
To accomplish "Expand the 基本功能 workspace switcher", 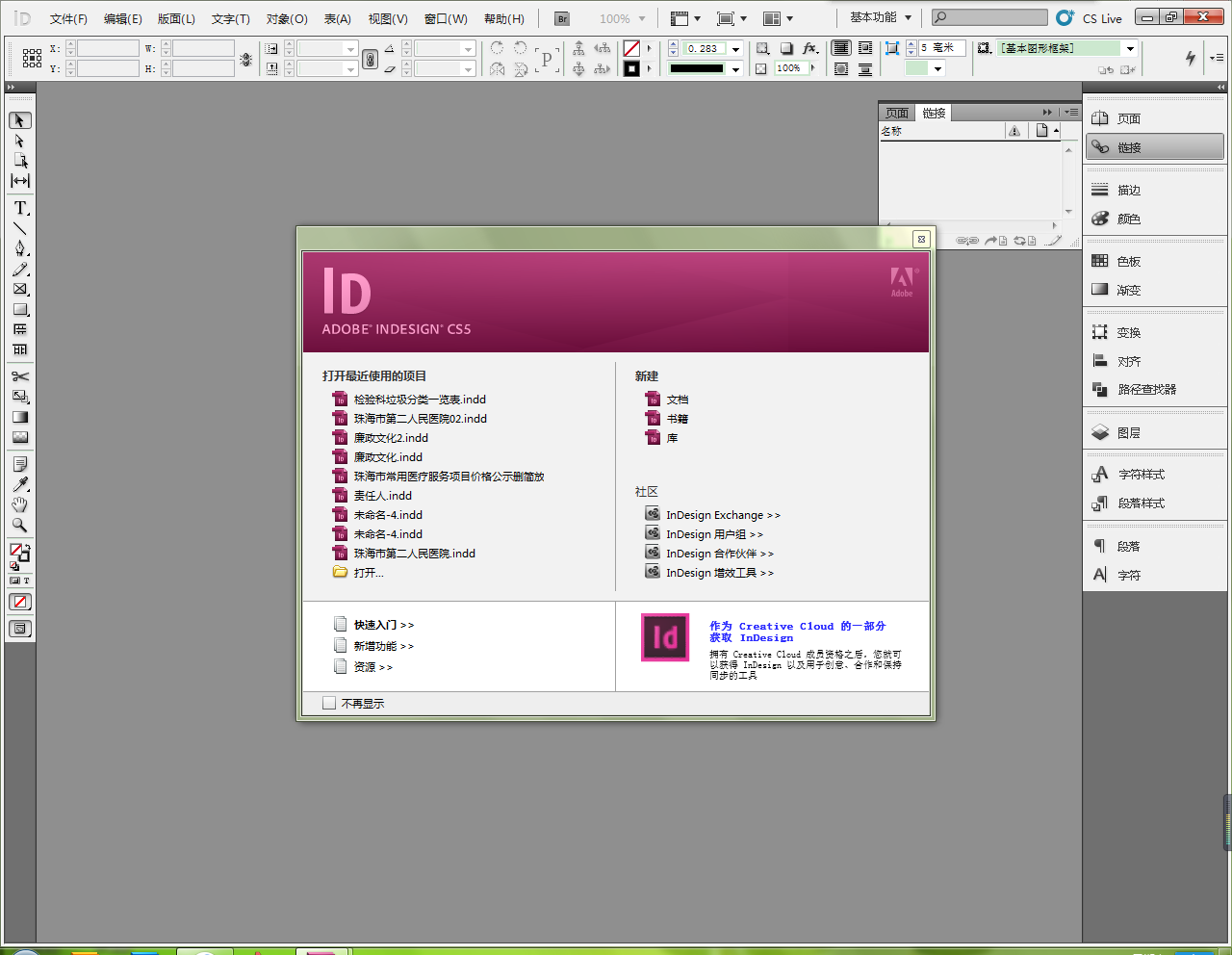I will 881,17.
